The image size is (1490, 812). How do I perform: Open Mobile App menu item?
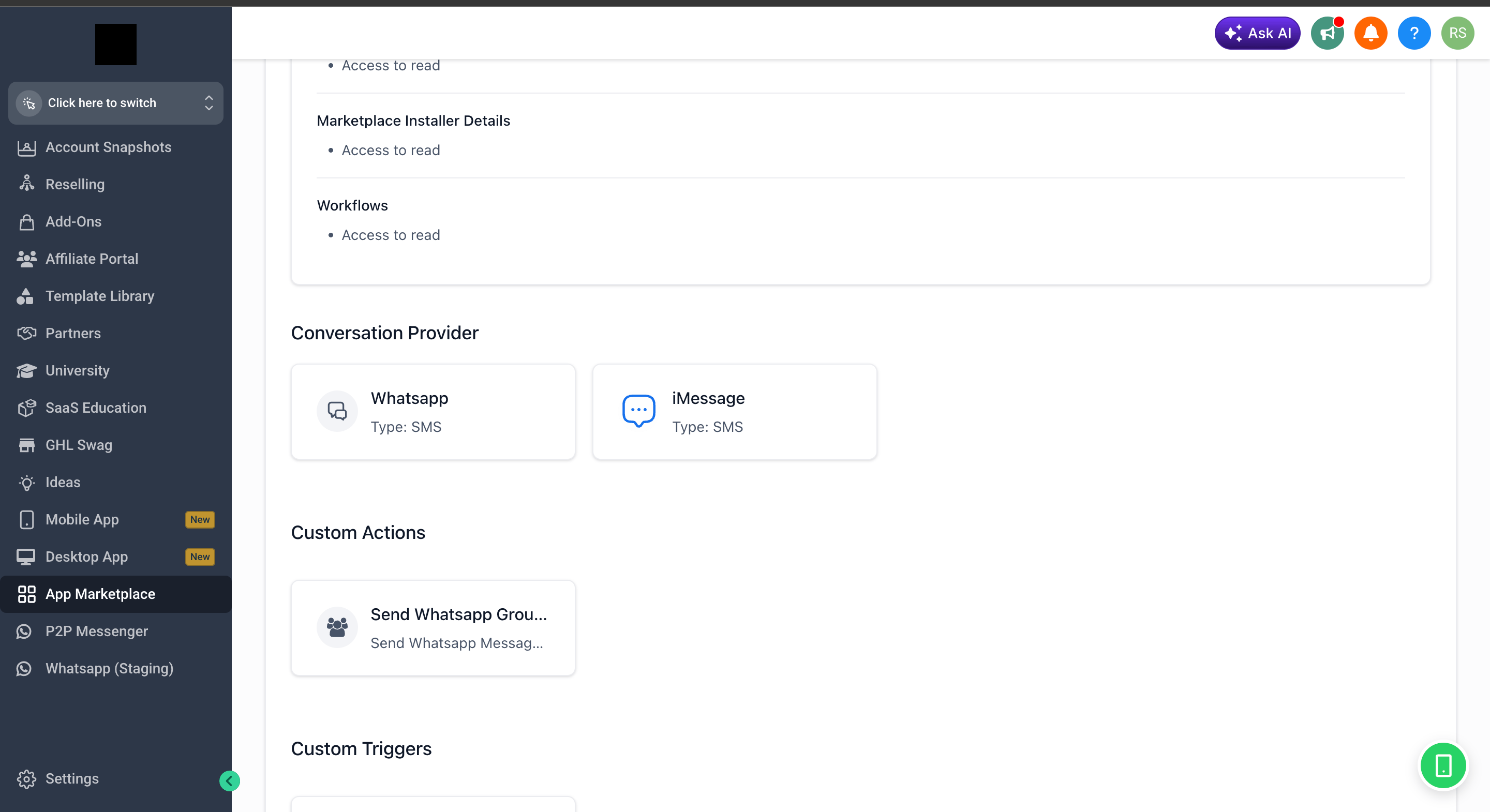pyautogui.click(x=116, y=520)
